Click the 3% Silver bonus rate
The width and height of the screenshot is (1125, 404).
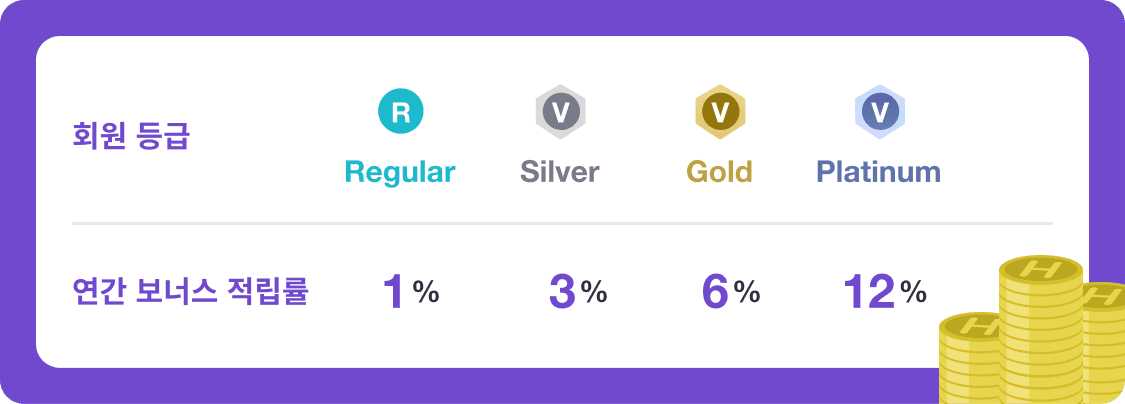[578, 292]
